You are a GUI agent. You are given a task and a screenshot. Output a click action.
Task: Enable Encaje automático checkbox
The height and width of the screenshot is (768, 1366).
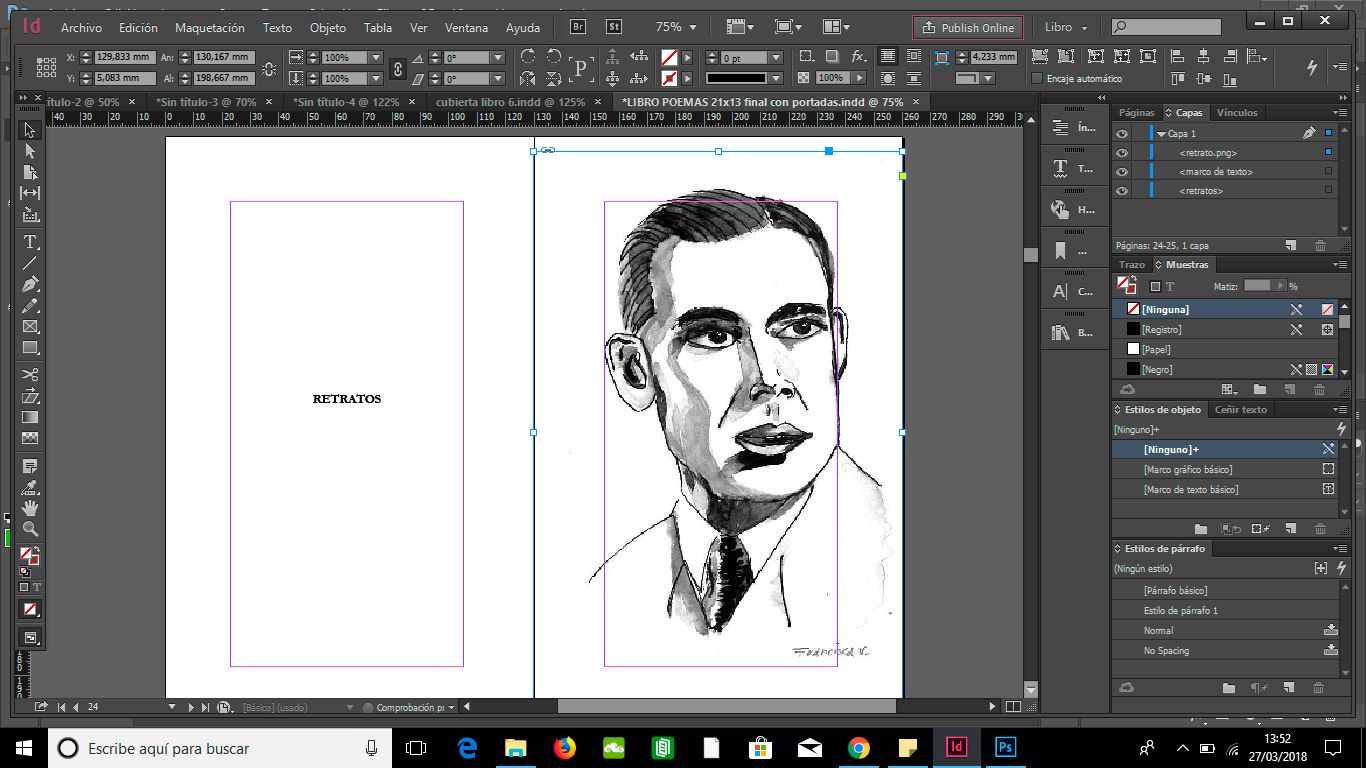coord(1037,78)
